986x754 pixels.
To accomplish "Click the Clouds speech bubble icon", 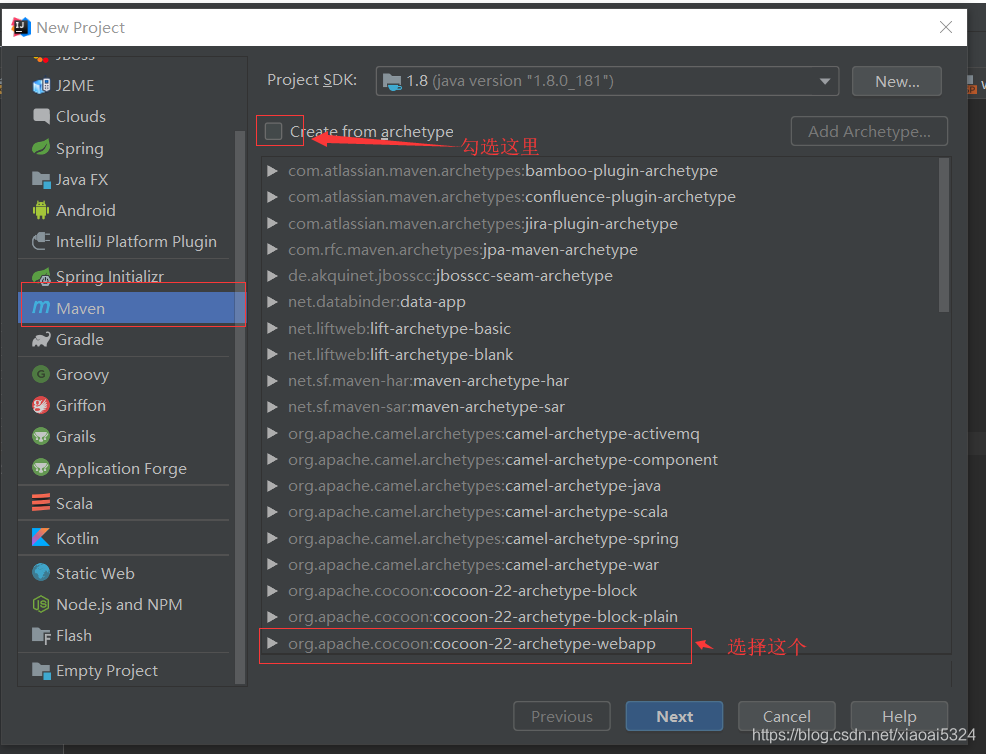I will [x=41, y=116].
